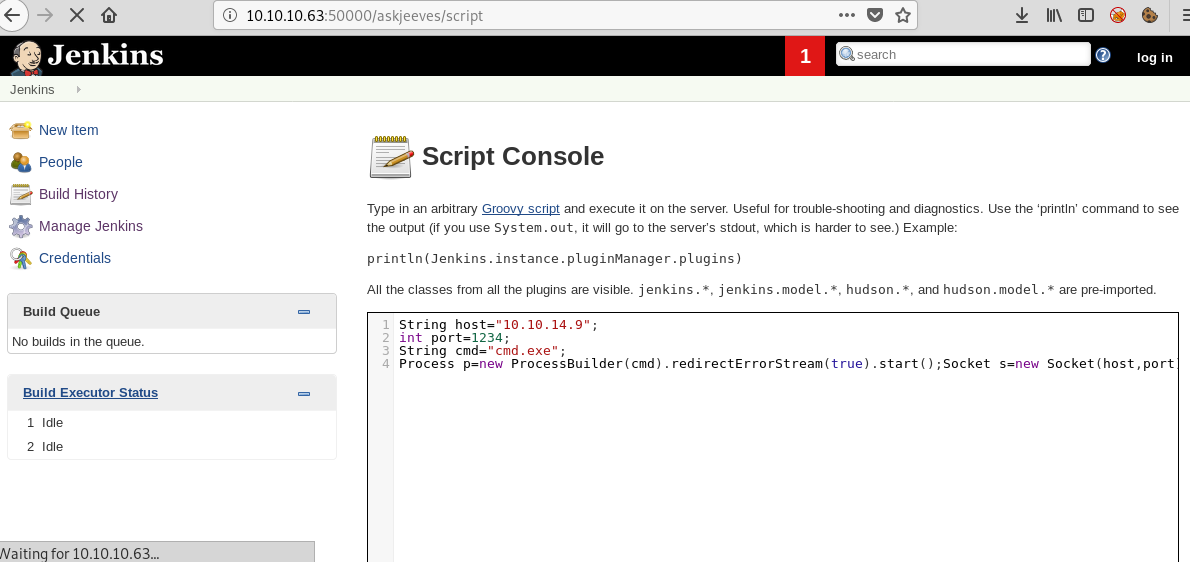
Task: Click the println example code text
Action: pos(554,259)
